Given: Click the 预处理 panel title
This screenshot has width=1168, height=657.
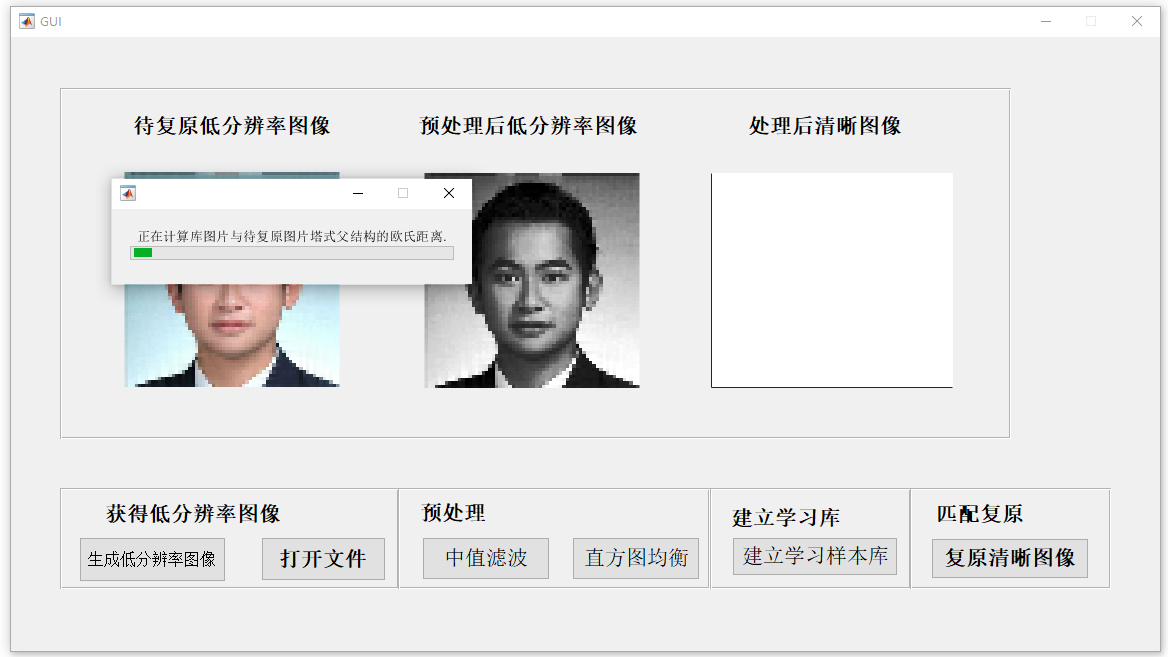Looking at the screenshot, I should (454, 512).
